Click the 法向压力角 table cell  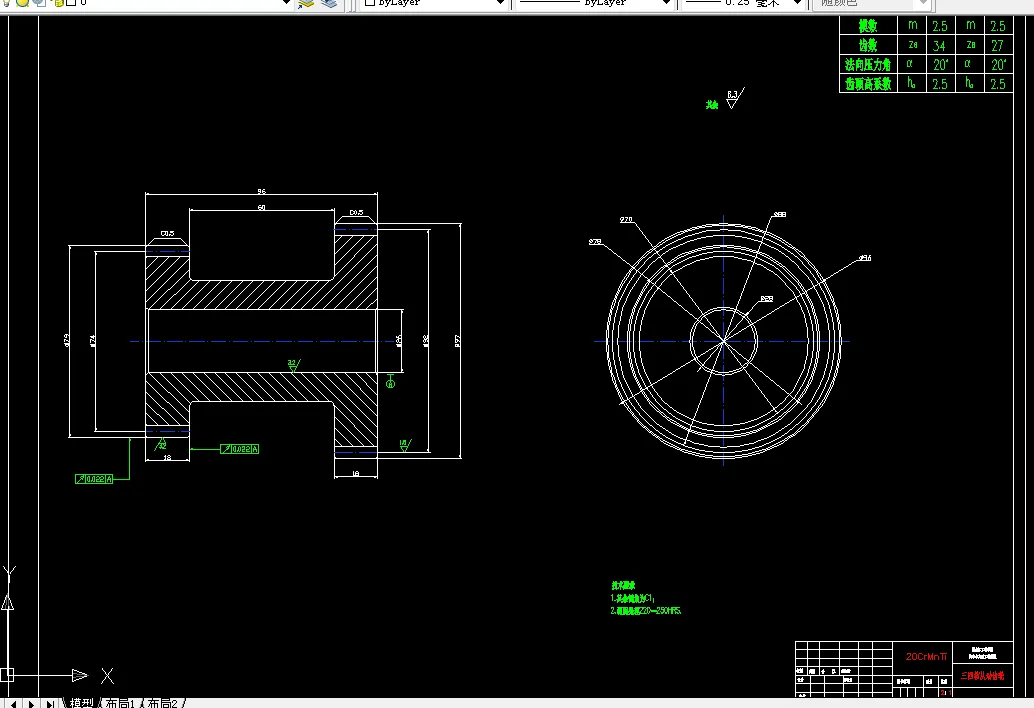pyautogui.click(x=868, y=64)
